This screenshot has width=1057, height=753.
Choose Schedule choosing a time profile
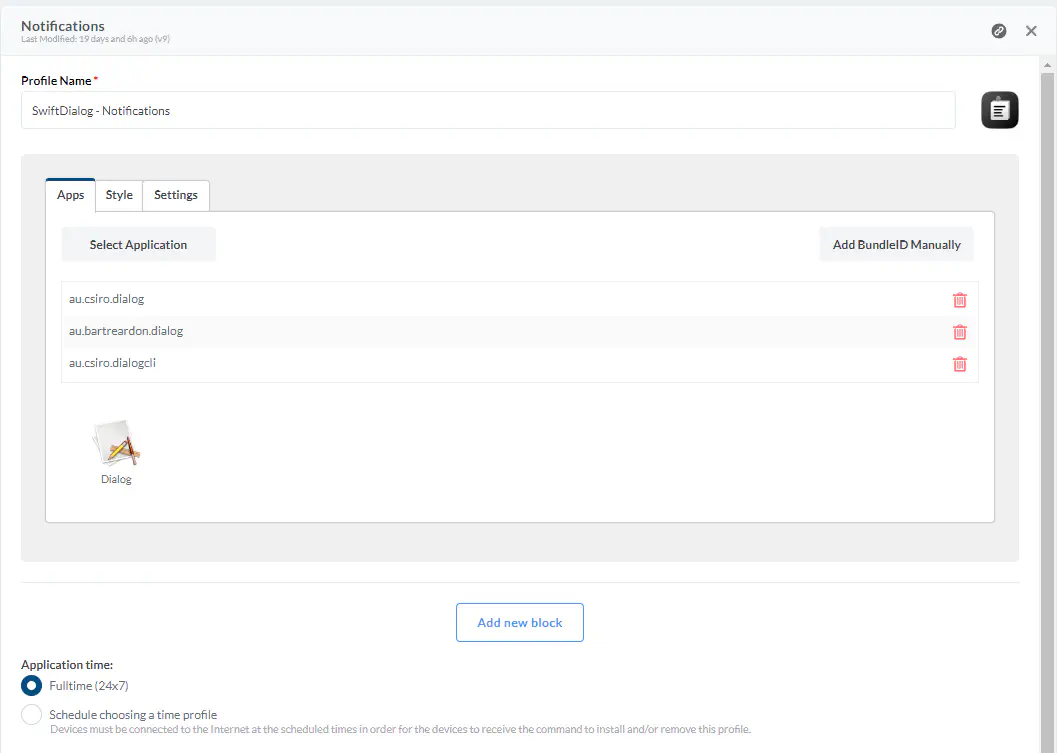tap(32, 715)
